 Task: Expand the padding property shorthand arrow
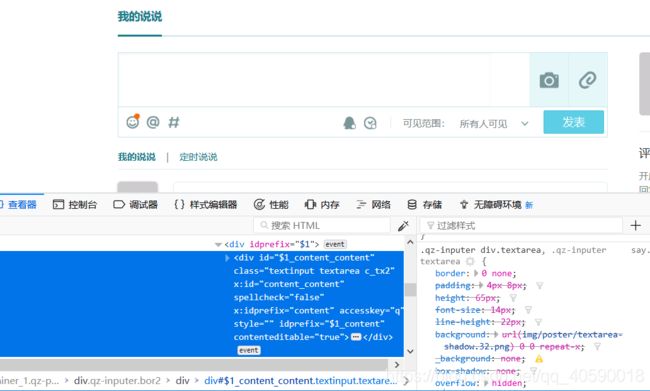tap(481, 286)
